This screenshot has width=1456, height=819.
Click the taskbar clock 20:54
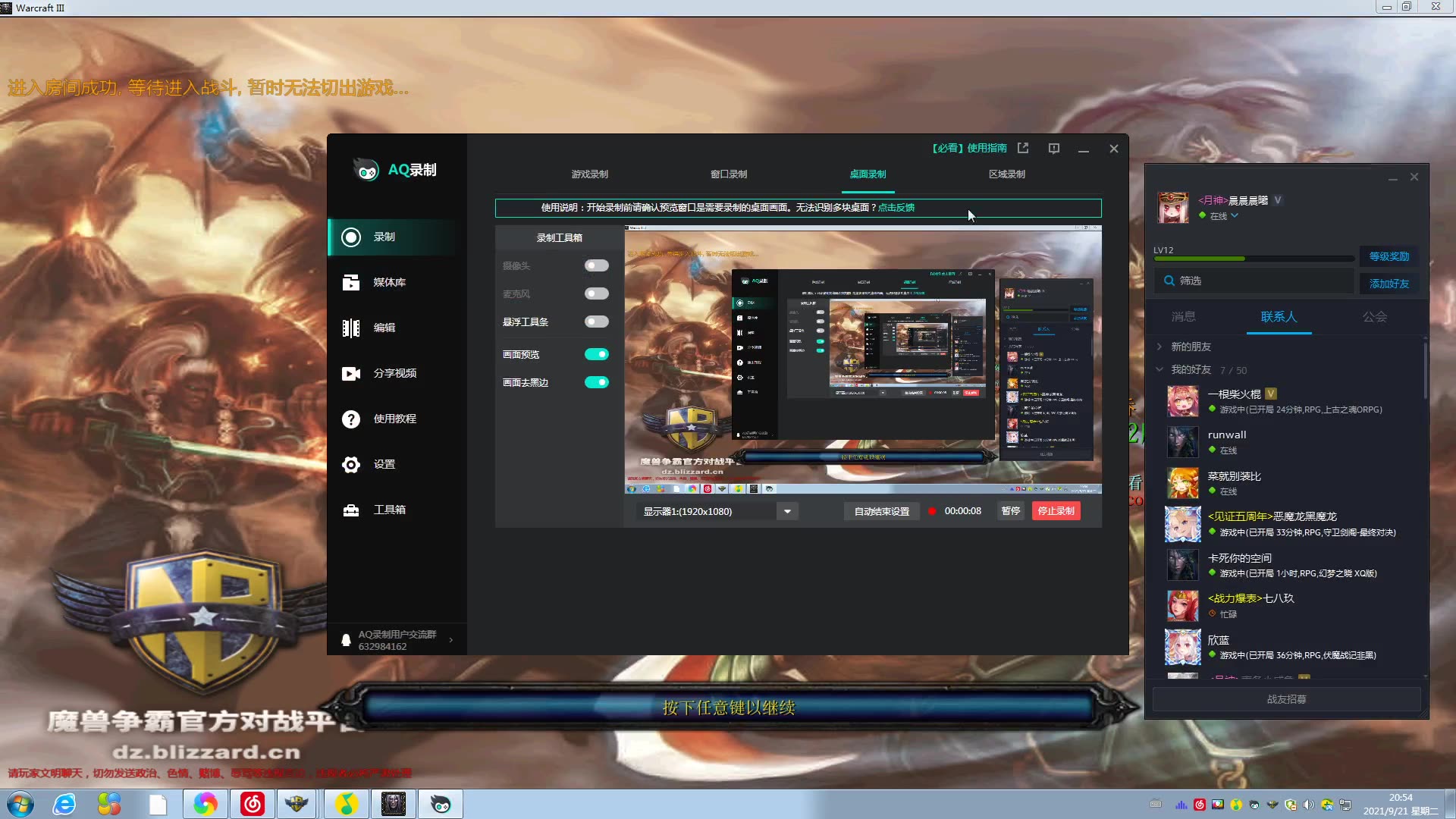(1400, 798)
